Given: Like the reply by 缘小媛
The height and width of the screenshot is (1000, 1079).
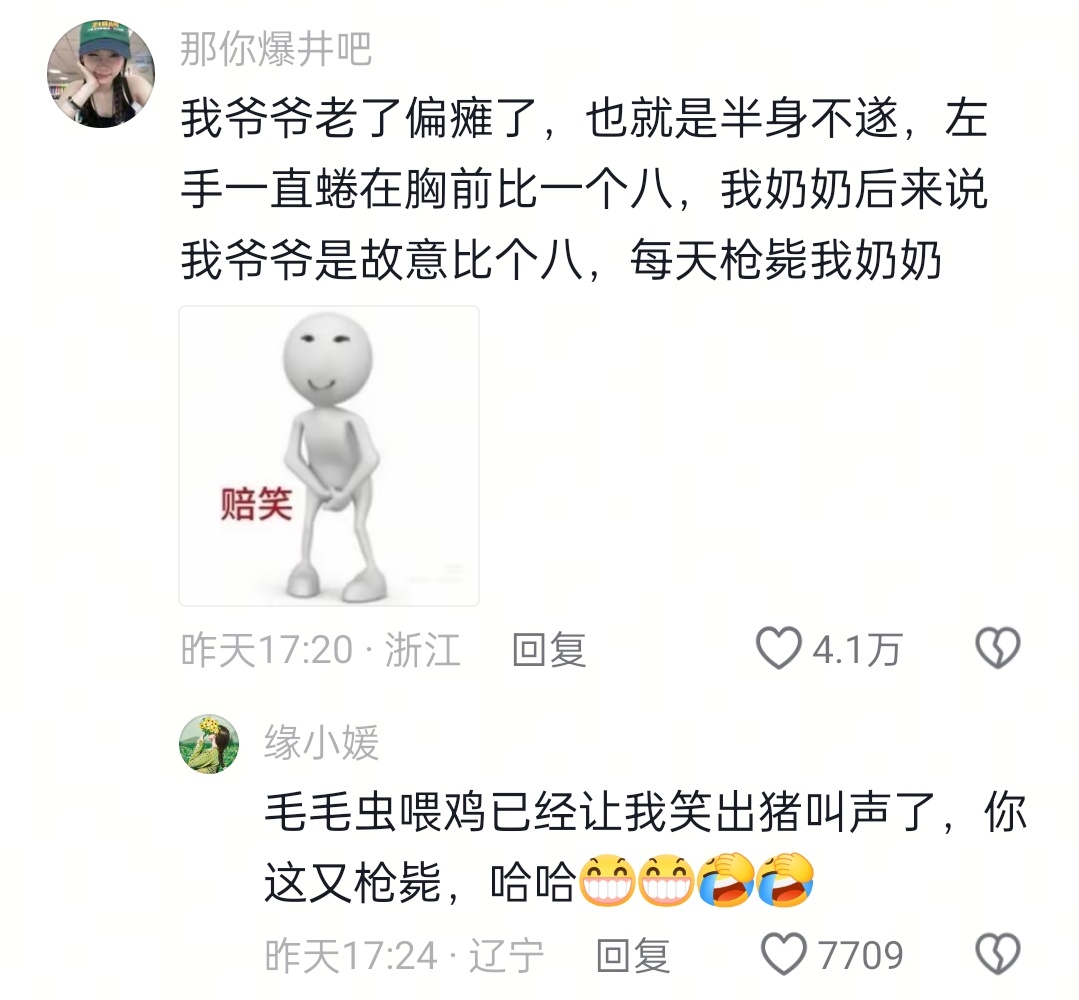Looking at the screenshot, I should tap(783, 954).
